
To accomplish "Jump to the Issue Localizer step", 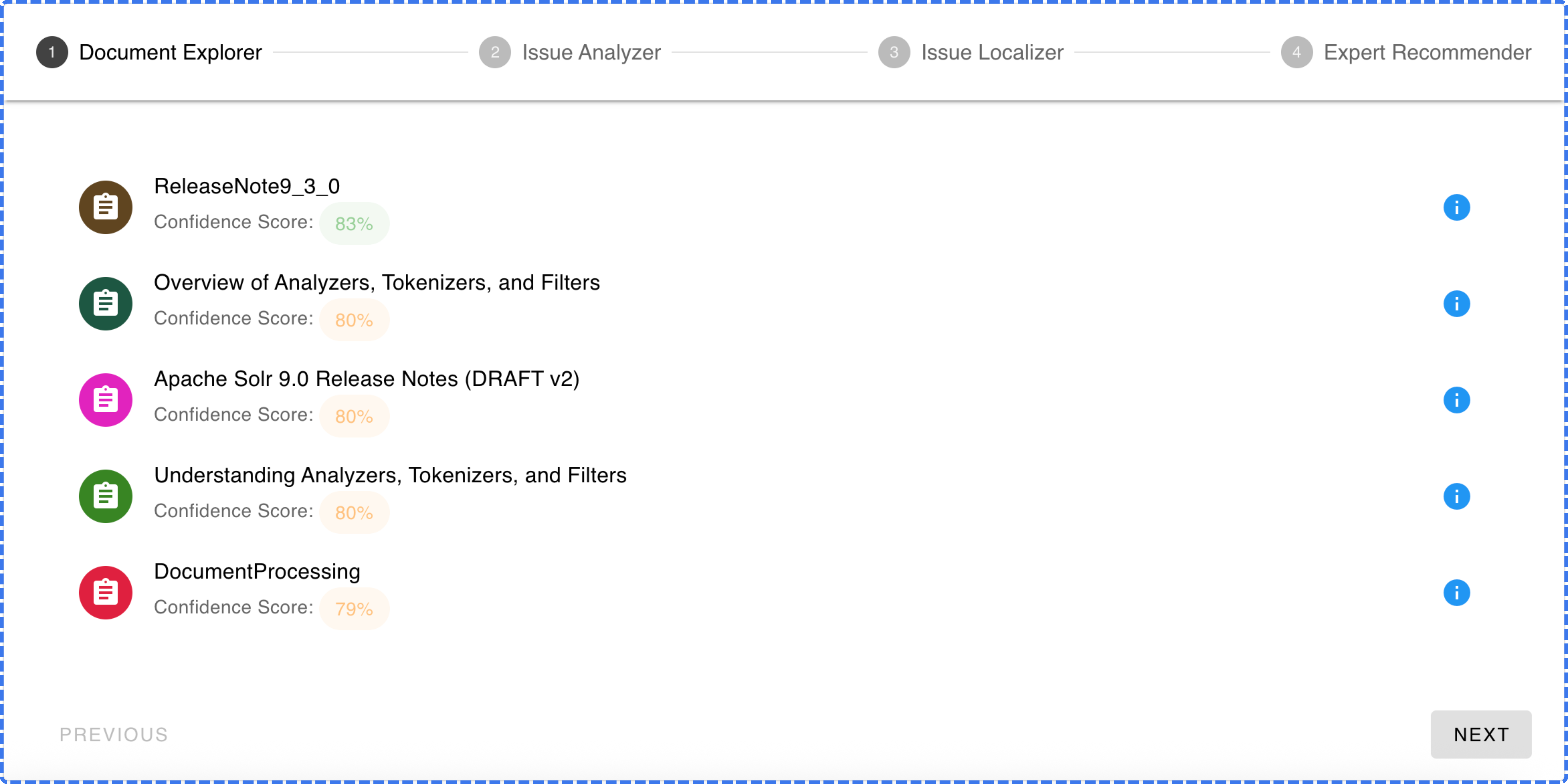I will click(x=971, y=52).
